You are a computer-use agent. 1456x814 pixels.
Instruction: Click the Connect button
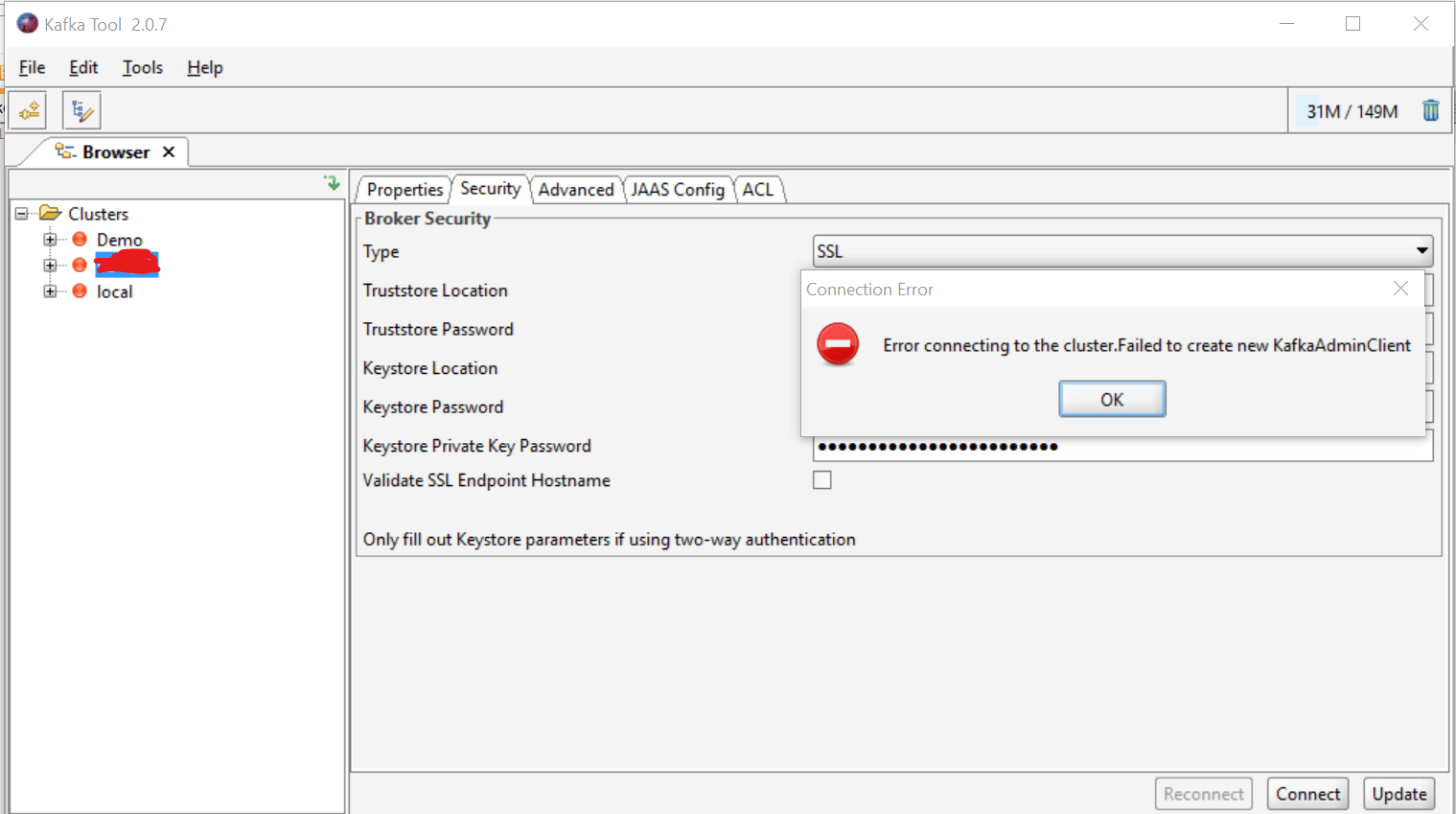[1307, 794]
